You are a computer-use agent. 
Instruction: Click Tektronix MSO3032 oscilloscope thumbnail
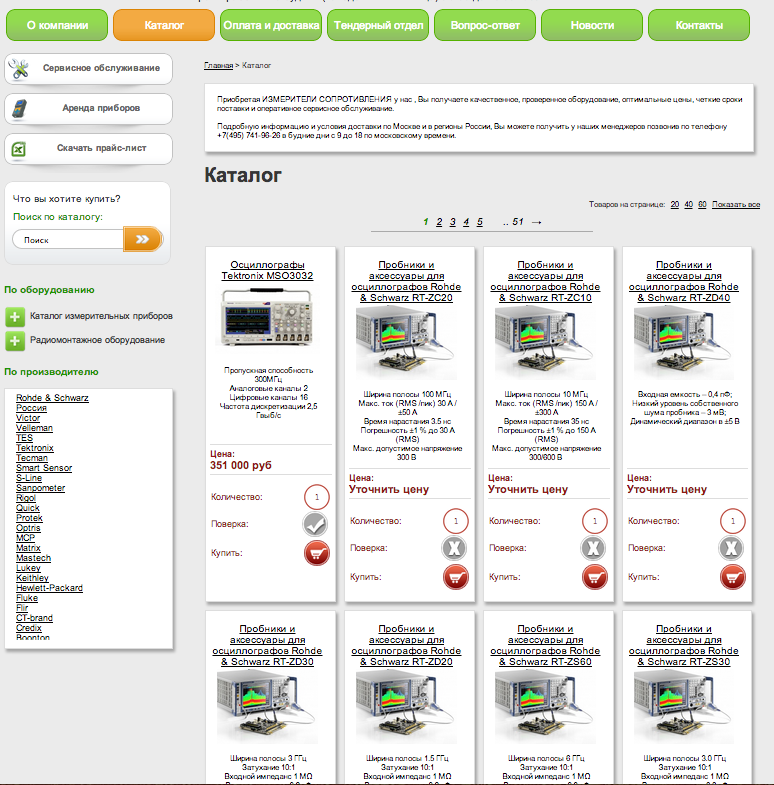tap(267, 317)
